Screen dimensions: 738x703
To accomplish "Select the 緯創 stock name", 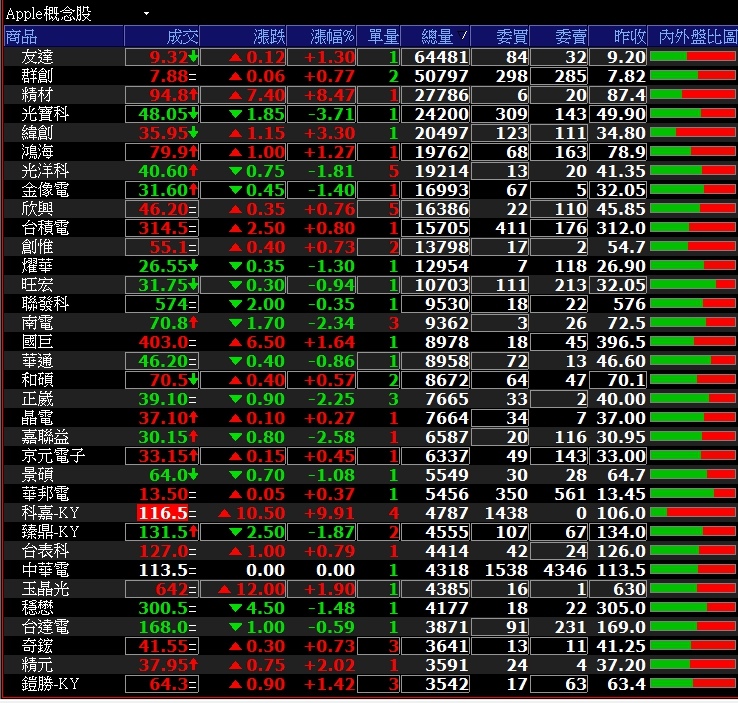I will pyautogui.click(x=37, y=133).
